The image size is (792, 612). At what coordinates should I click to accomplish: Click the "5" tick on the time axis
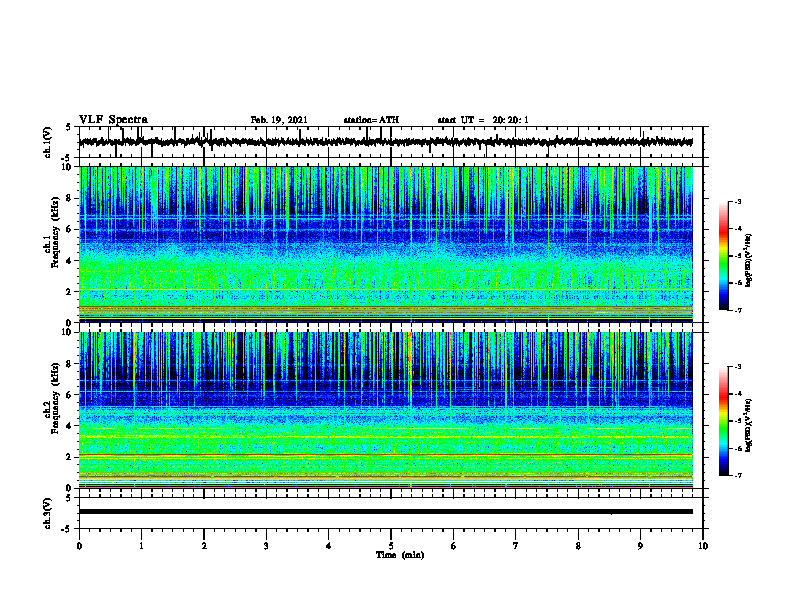tap(391, 546)
